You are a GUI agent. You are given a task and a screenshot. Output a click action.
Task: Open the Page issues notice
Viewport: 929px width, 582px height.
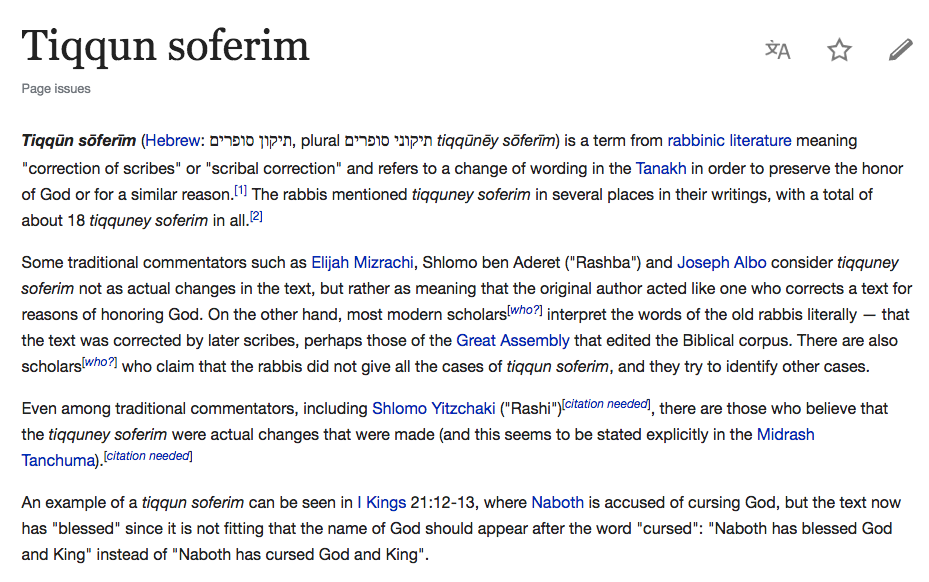[x=56, y=89]
